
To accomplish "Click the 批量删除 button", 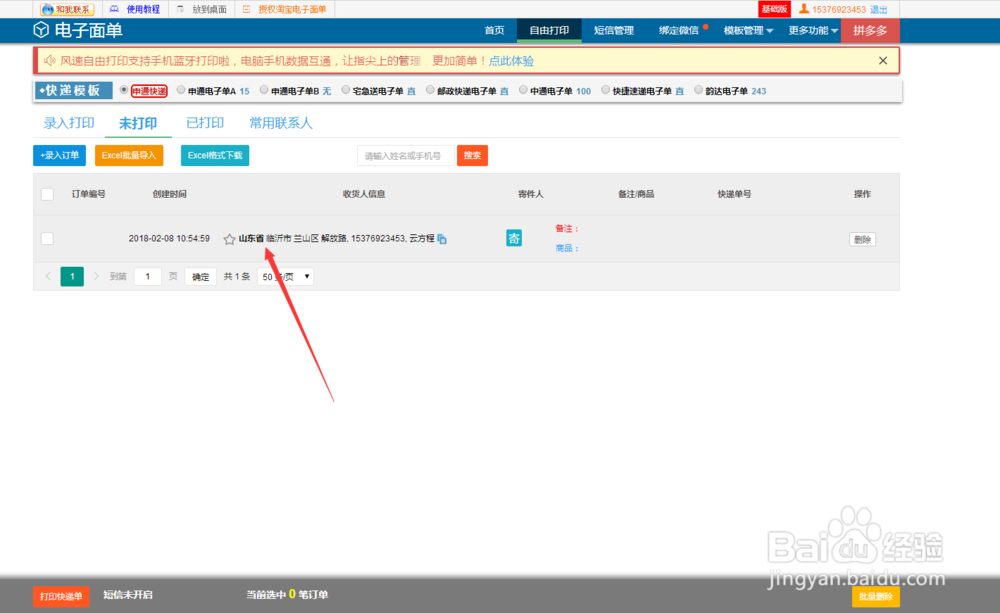I will 876,596.
